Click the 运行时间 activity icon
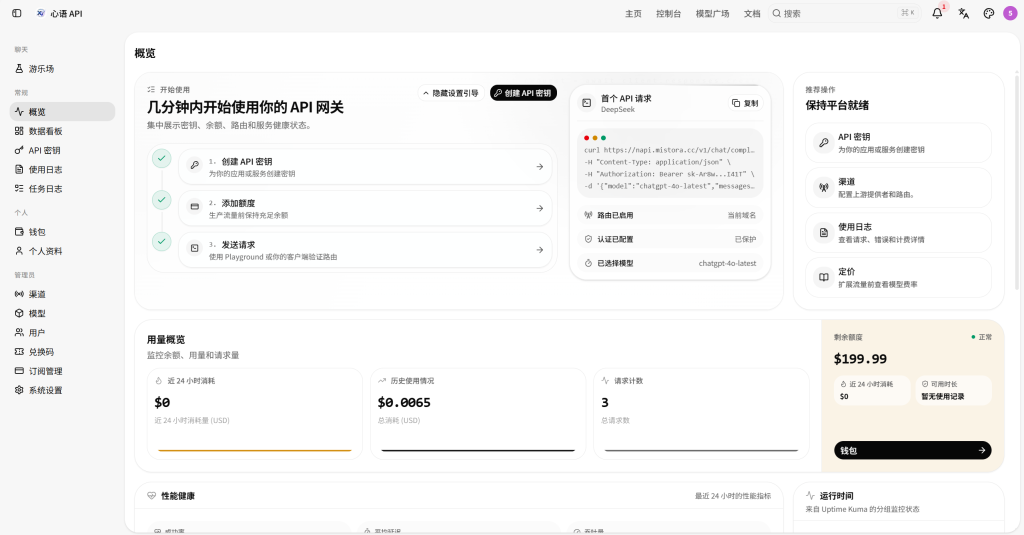Viewport: 1024px width, 535px height. pos(810,496)
